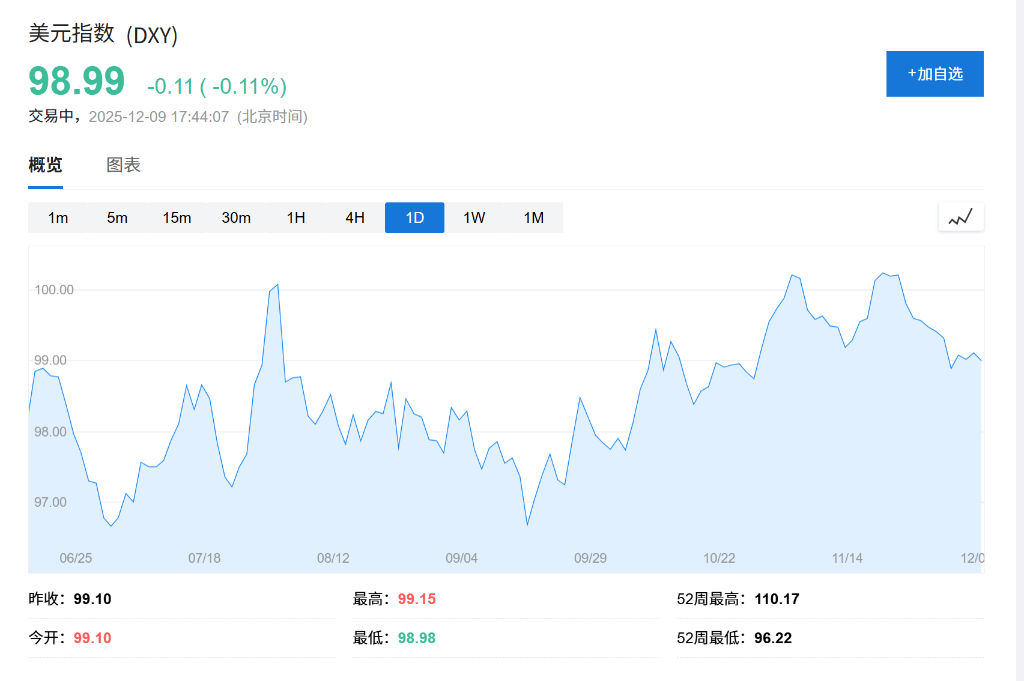
Task: Select the 5m timeframe
Action: [117, 217]
